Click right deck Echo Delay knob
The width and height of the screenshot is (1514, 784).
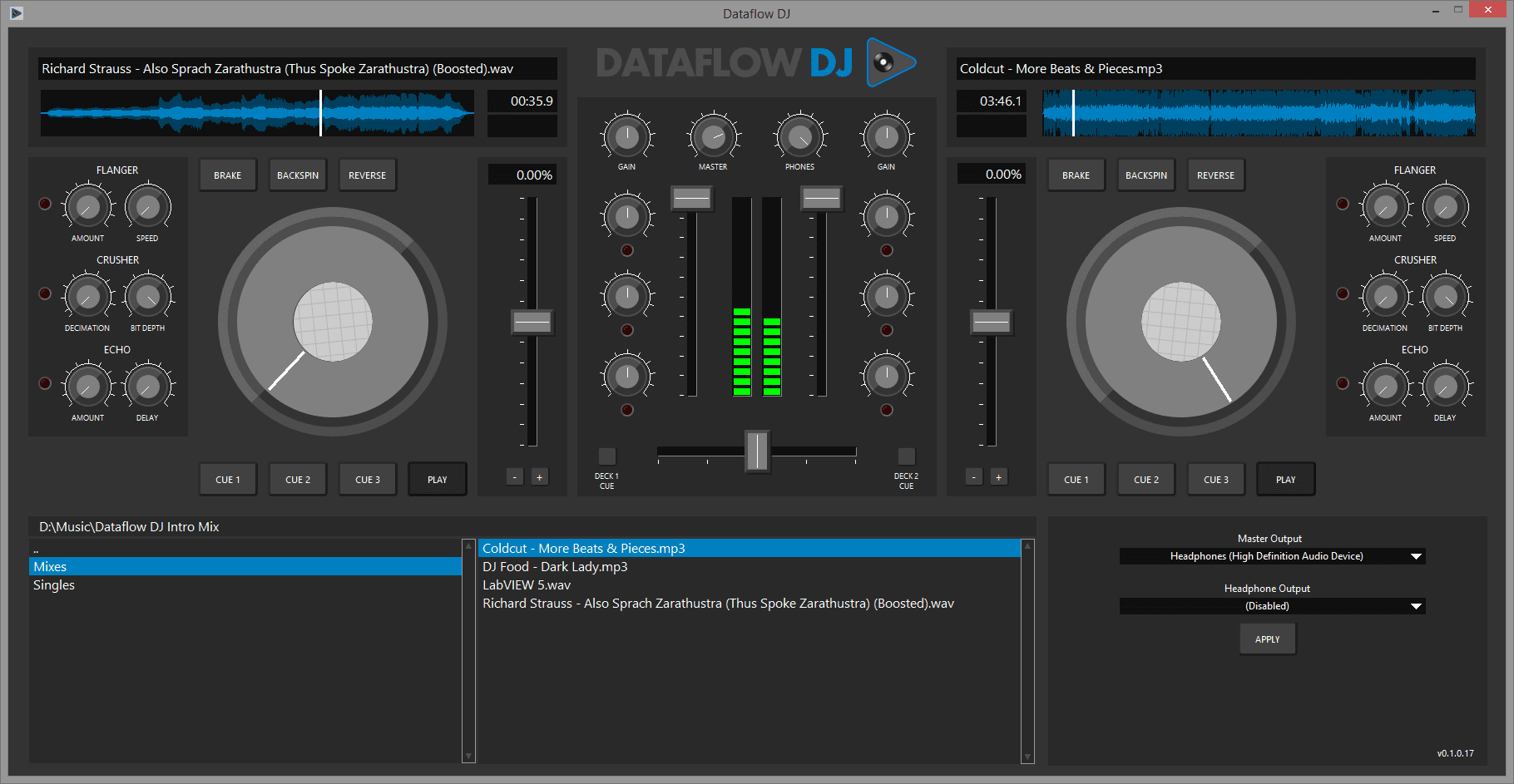(1445, 387)
